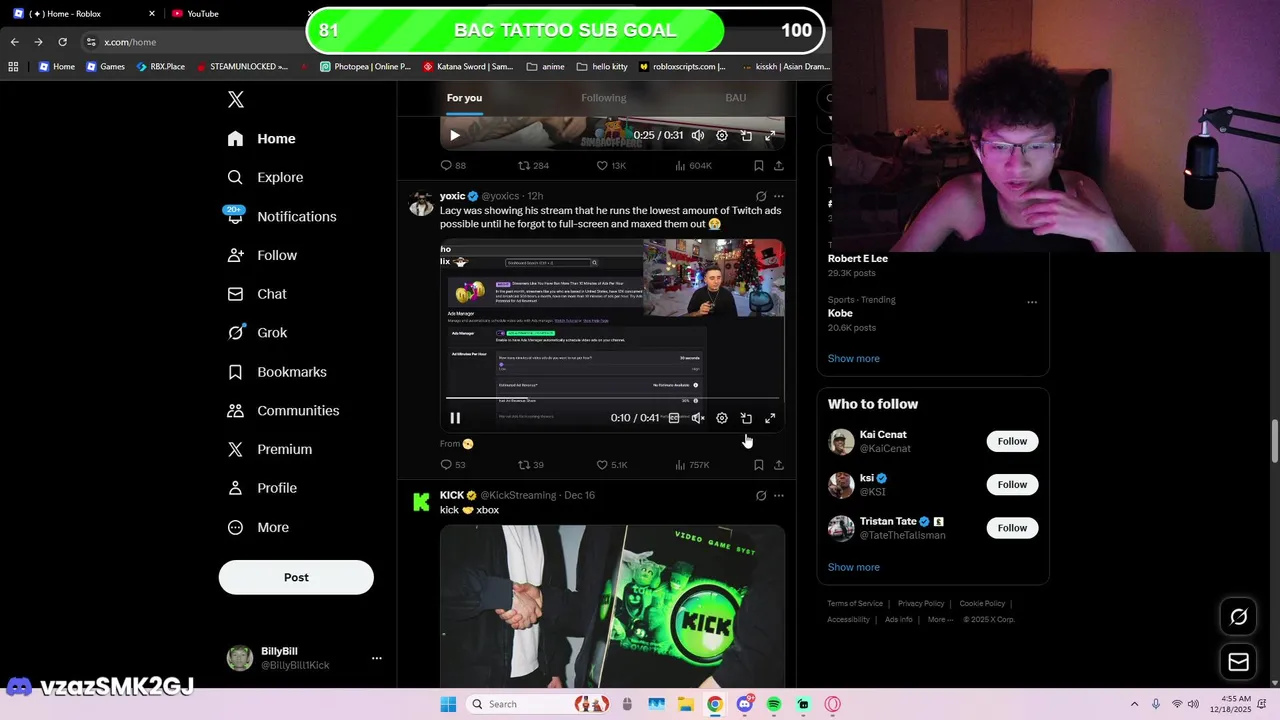Seek on the yoxic video progress bar
The height and width of the screenshot is (720, 1280).
click(x=612, y=399)
